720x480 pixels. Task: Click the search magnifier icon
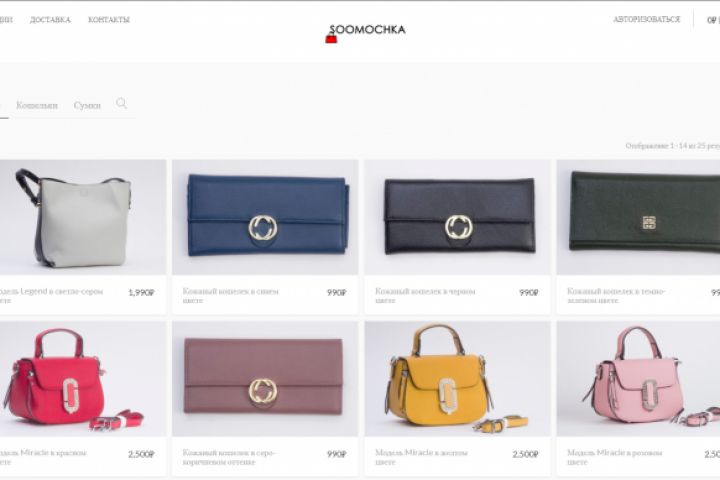click(121, 103)
